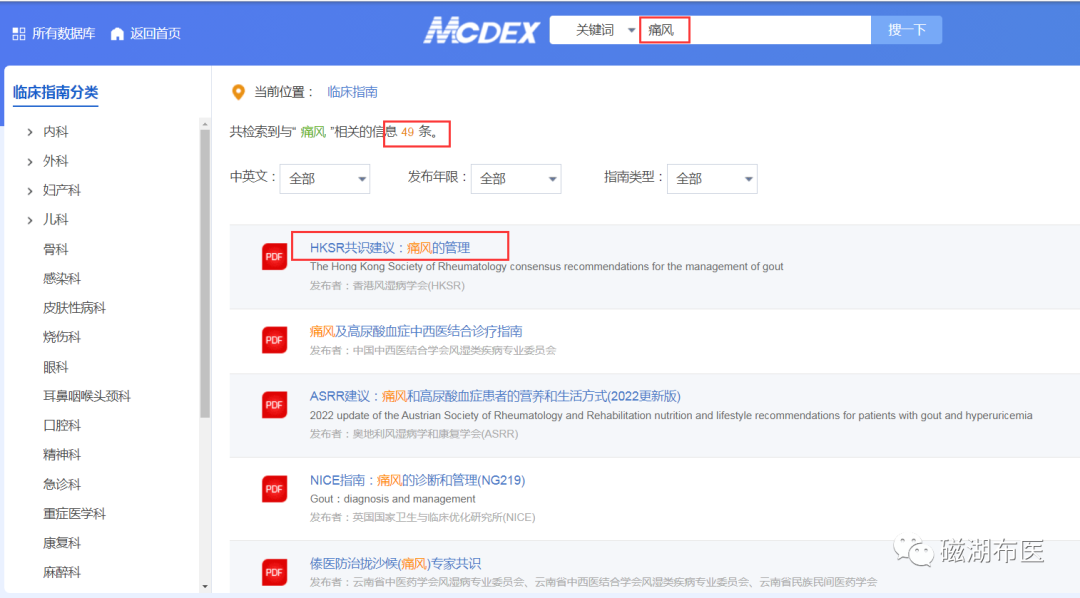
Task: Open the 发布年限 filter dropdown
Action: pyautogui.click(x=516, y=179)
